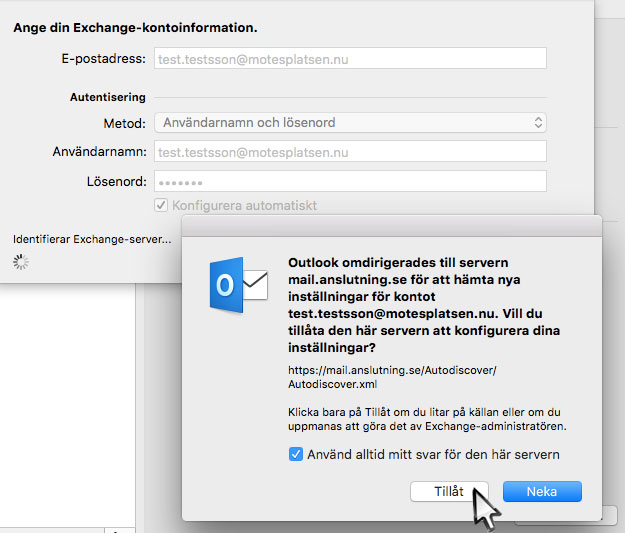The image size is (625, 533).
Task: Click the Outlook icon in dialog
Action: click(x=238, y=285)
